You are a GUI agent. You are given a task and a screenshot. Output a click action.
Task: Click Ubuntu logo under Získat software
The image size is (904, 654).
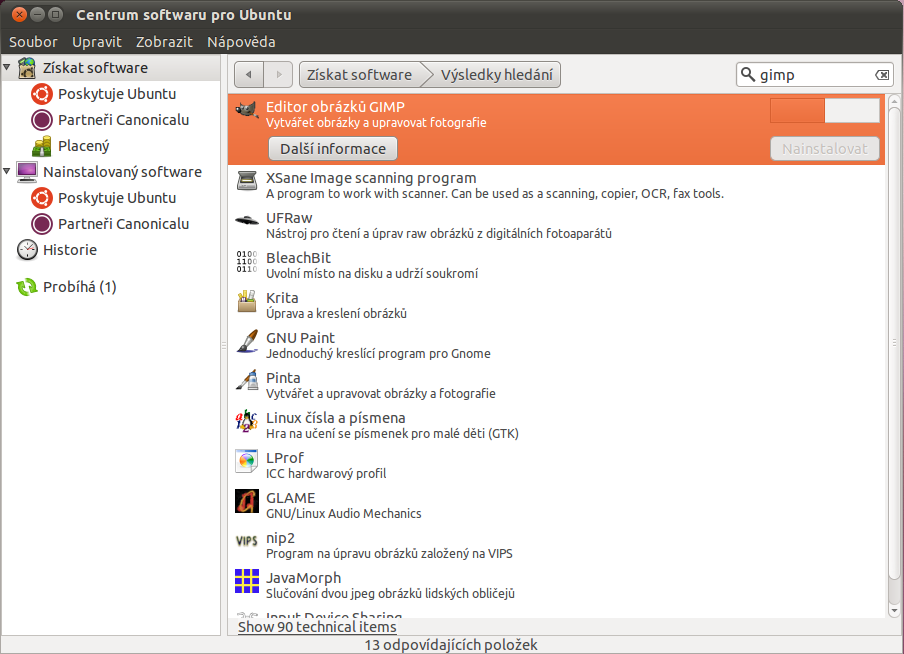pos(42,94)
